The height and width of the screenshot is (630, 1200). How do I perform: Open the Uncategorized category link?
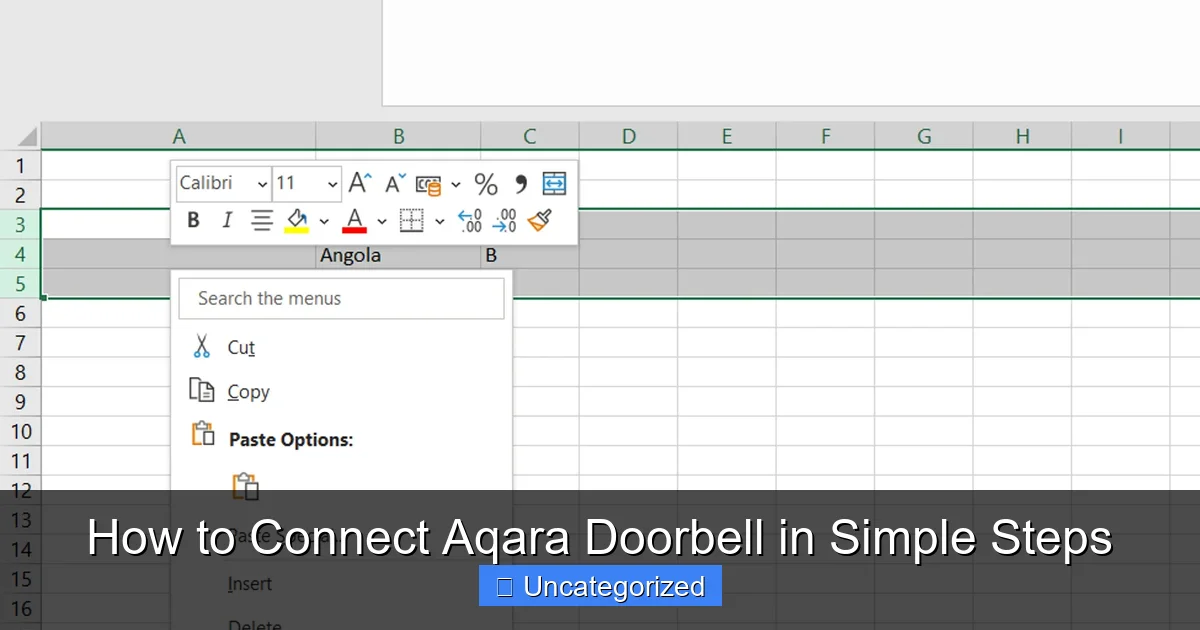(600, 586)
